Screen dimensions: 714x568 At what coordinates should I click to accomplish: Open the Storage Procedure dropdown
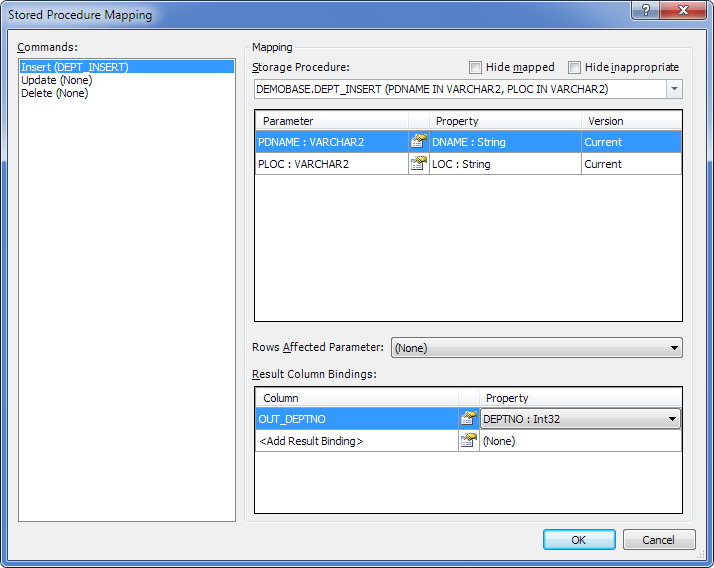pyautogui.click(x=674, y=89)
